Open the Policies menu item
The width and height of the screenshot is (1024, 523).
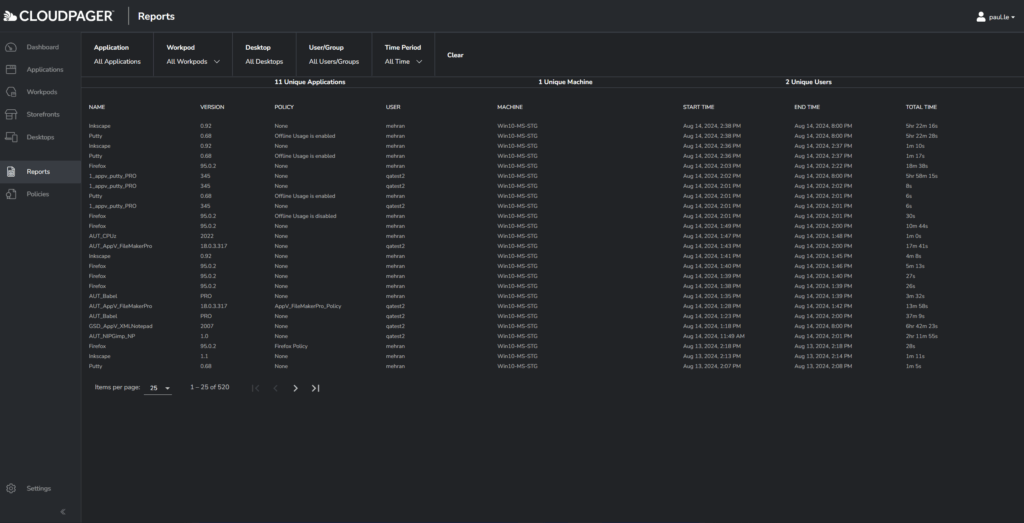pos(38,194)
